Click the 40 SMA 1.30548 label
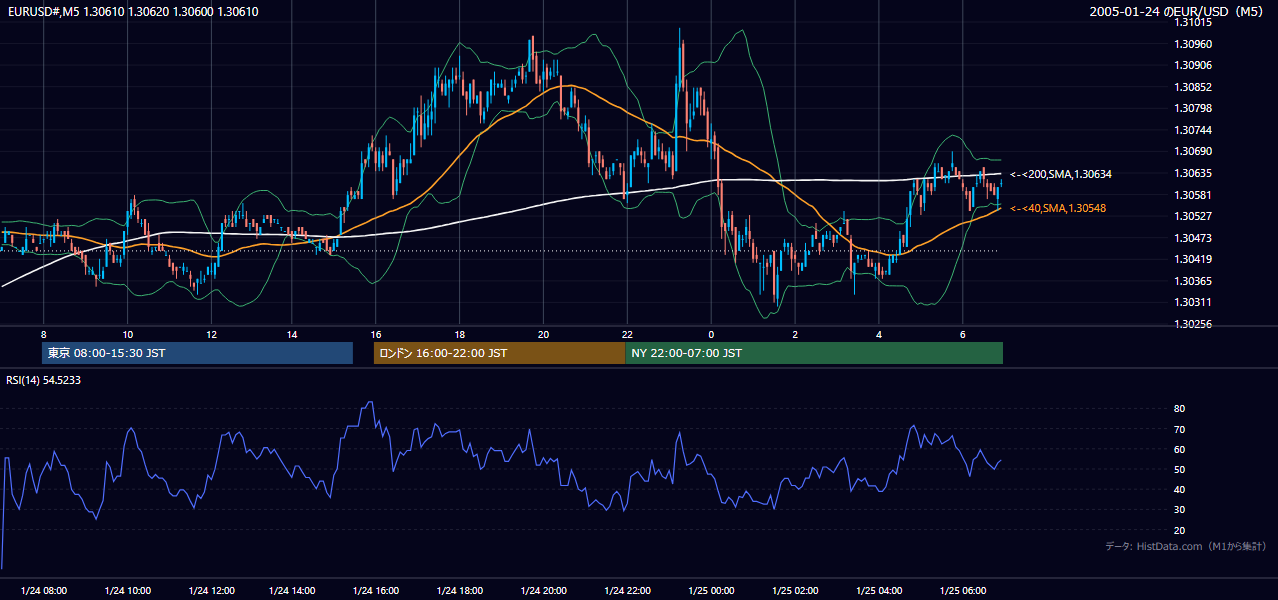 [1058, 208]
